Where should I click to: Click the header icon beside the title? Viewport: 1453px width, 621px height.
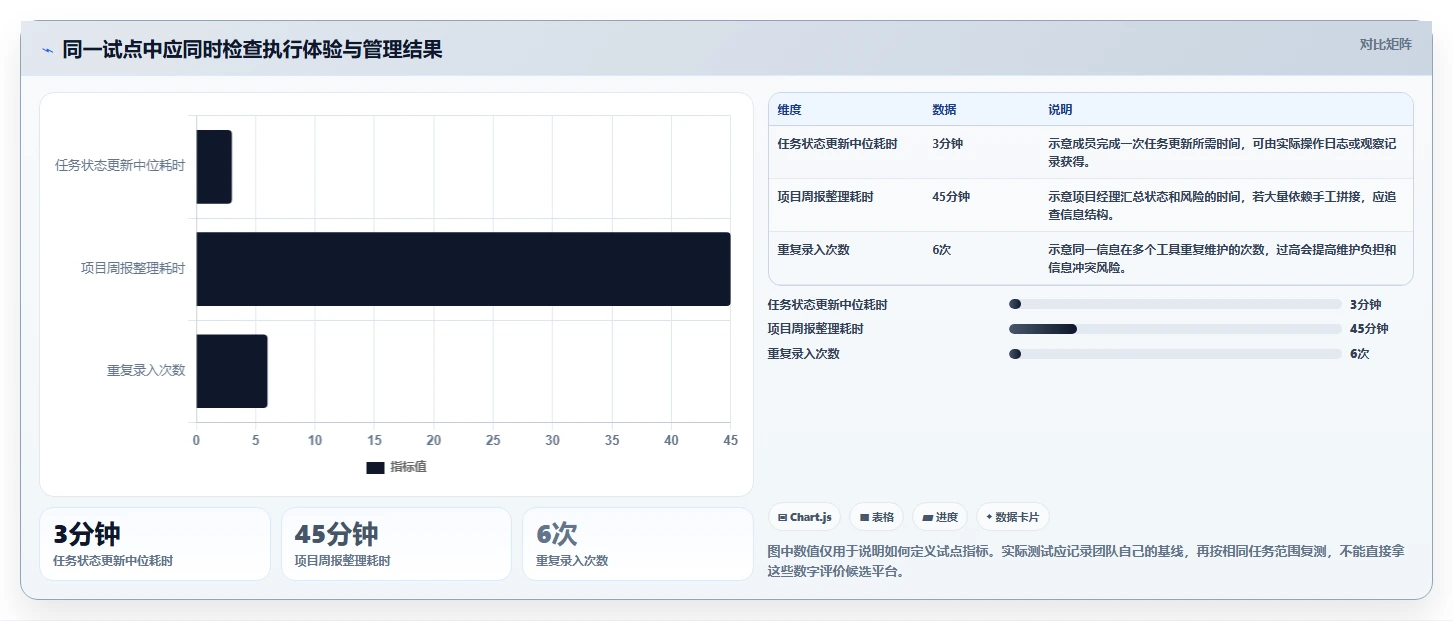click(47, 50)
